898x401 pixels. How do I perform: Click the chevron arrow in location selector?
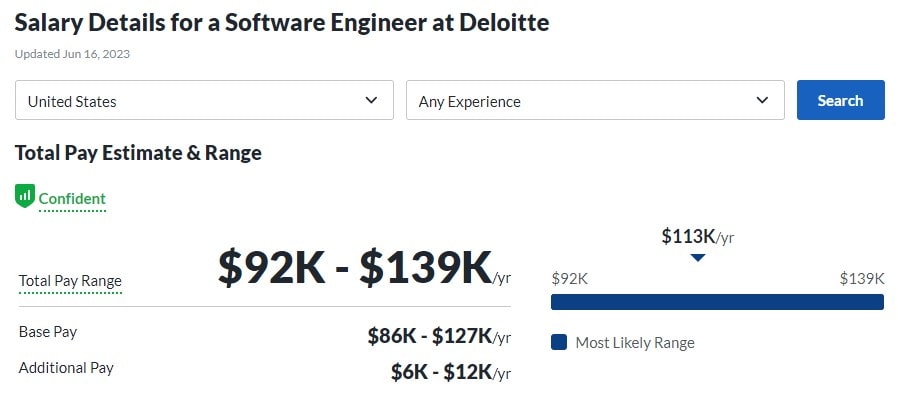click(x=371, y=100)
